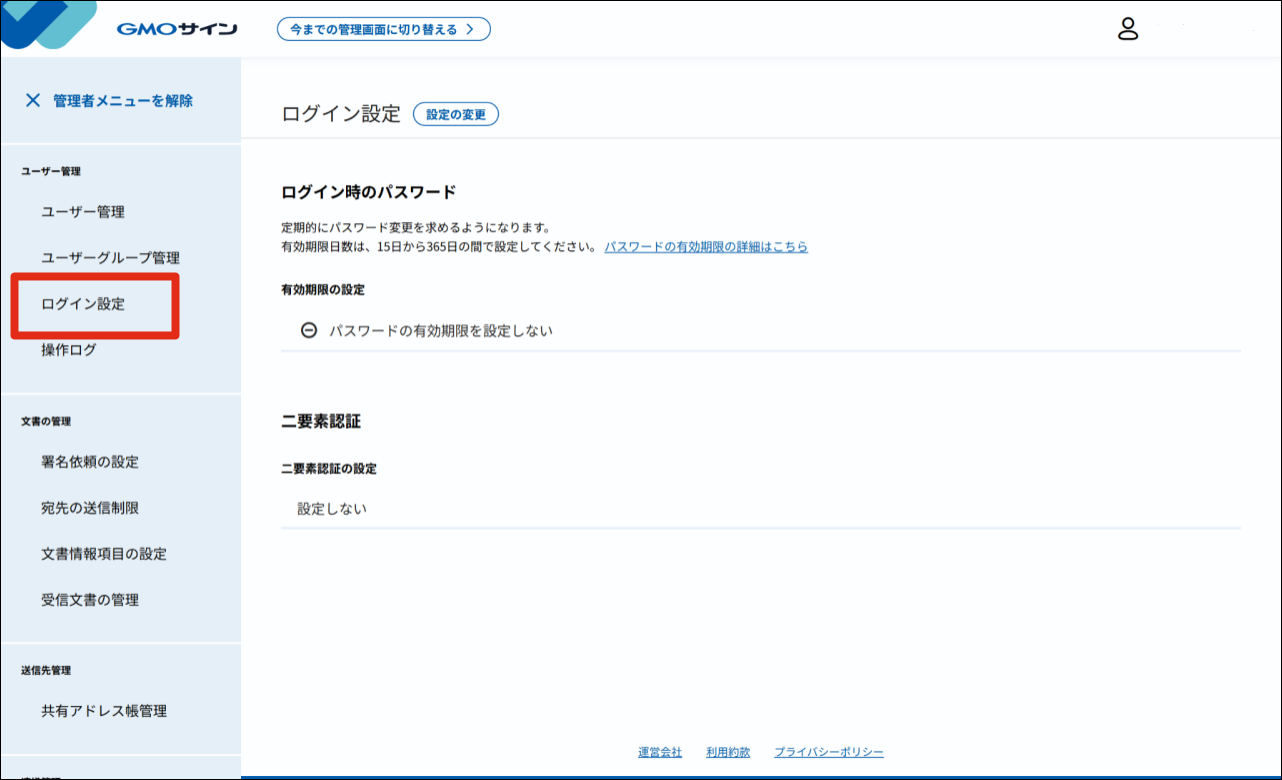
Task: Open ユーザー管理 in the sidebar
Action: coord(83,212)
